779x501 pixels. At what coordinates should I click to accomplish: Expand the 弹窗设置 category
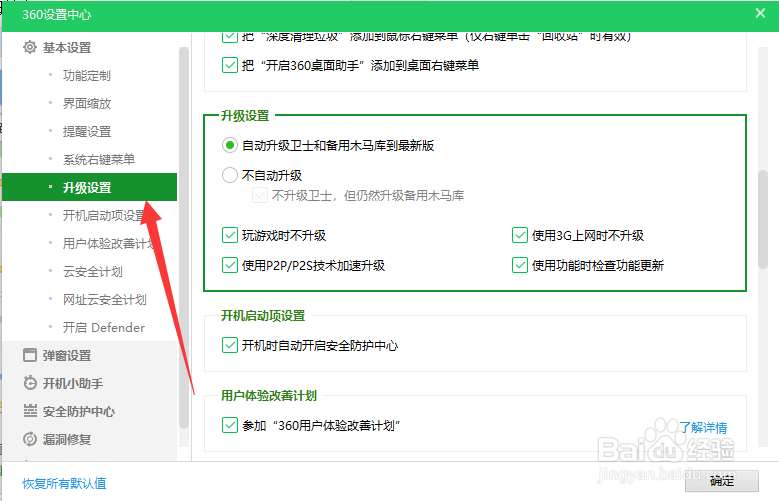pyautogui.click(x=67, y=355)
